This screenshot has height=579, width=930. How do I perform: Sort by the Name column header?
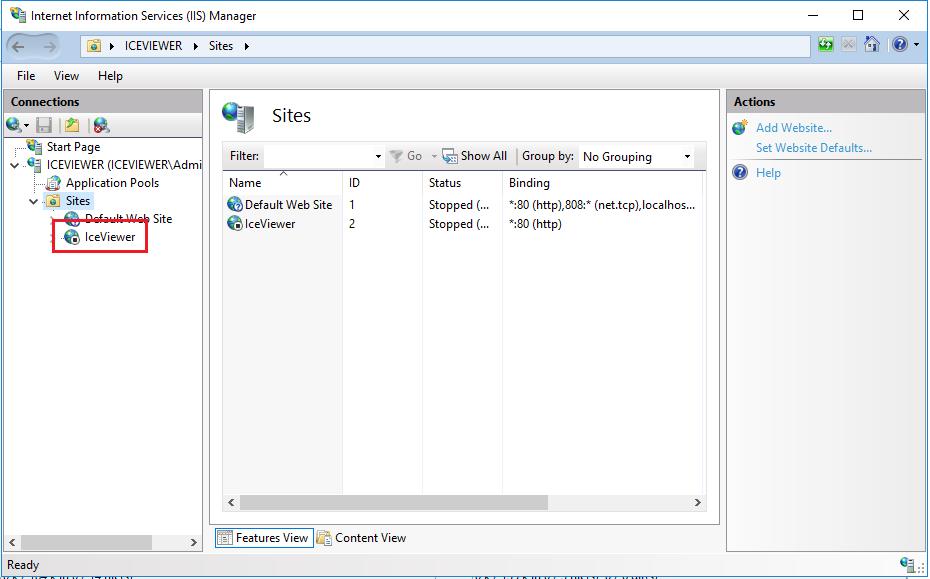tap(245, 183)
